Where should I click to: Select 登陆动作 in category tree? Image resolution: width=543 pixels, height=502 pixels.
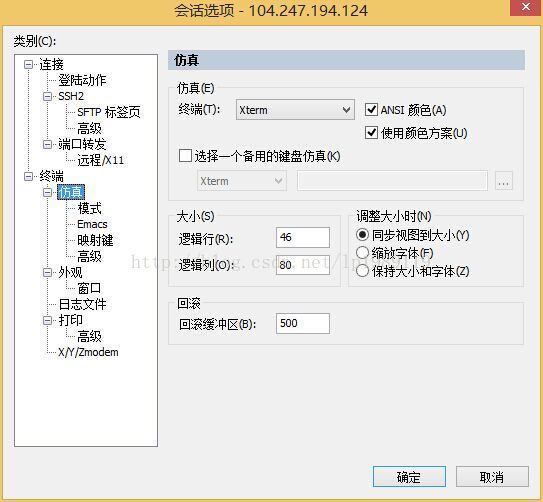[82, 80]
